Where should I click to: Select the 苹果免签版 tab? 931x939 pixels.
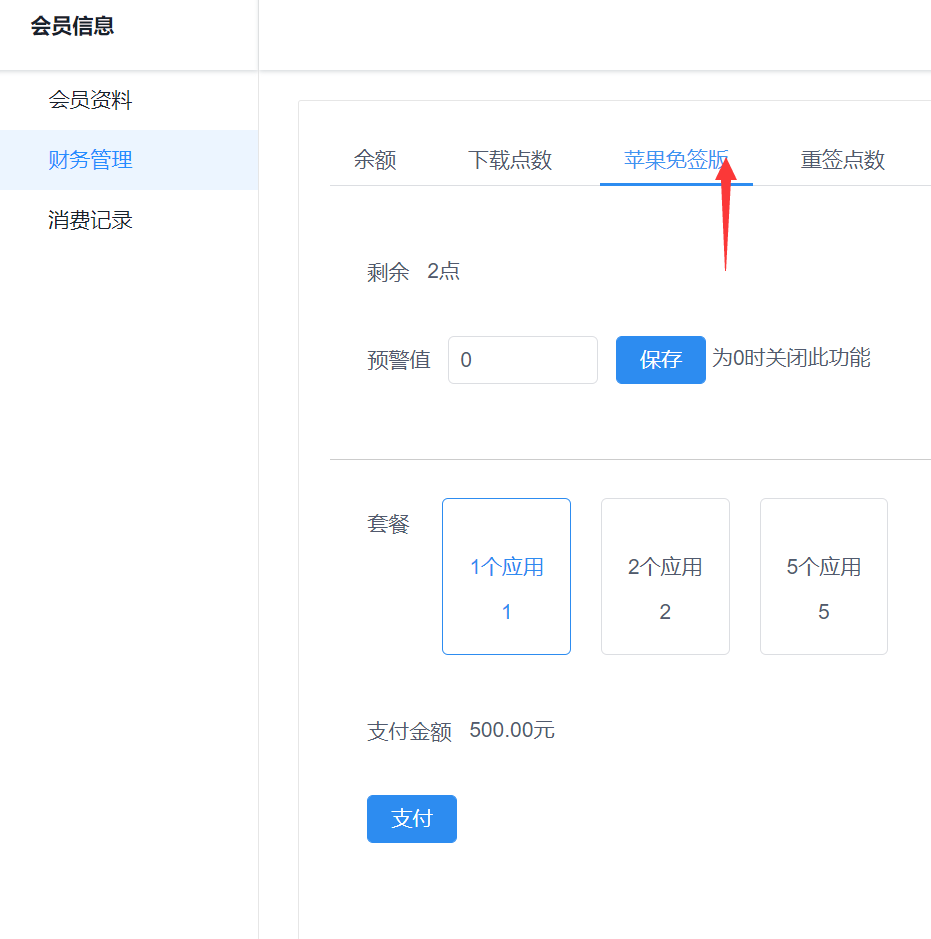[x=676, y=160]
